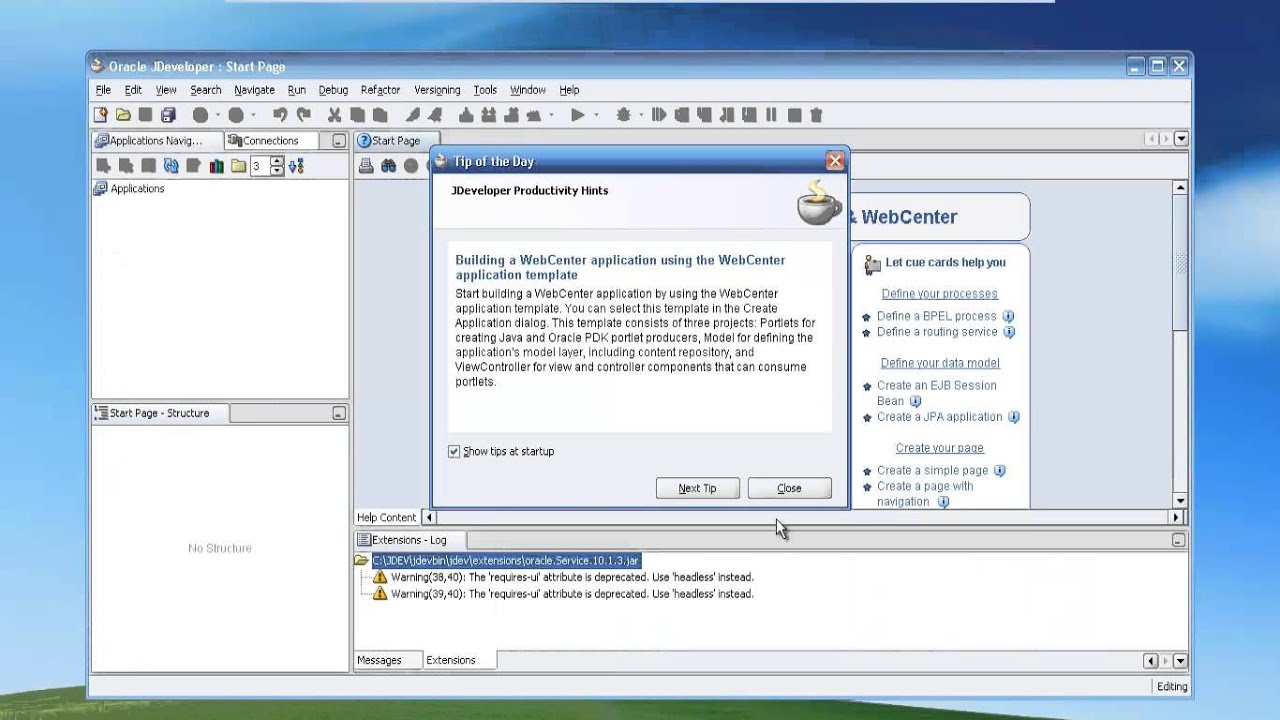Open the Versioning menu

[x=437, y=90]
